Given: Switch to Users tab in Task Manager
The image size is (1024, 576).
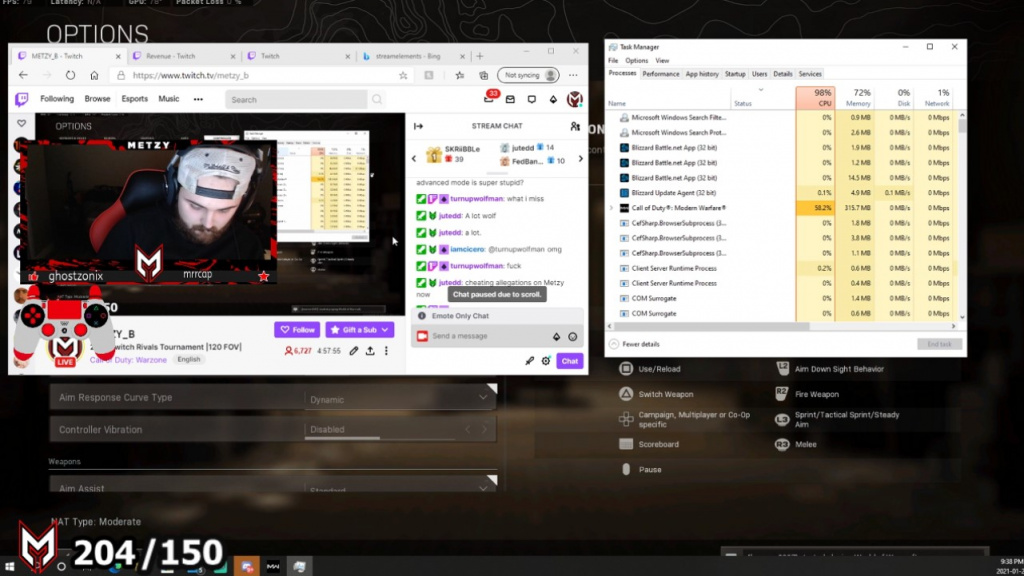Looking at the screenshot, I should point(759,74).
